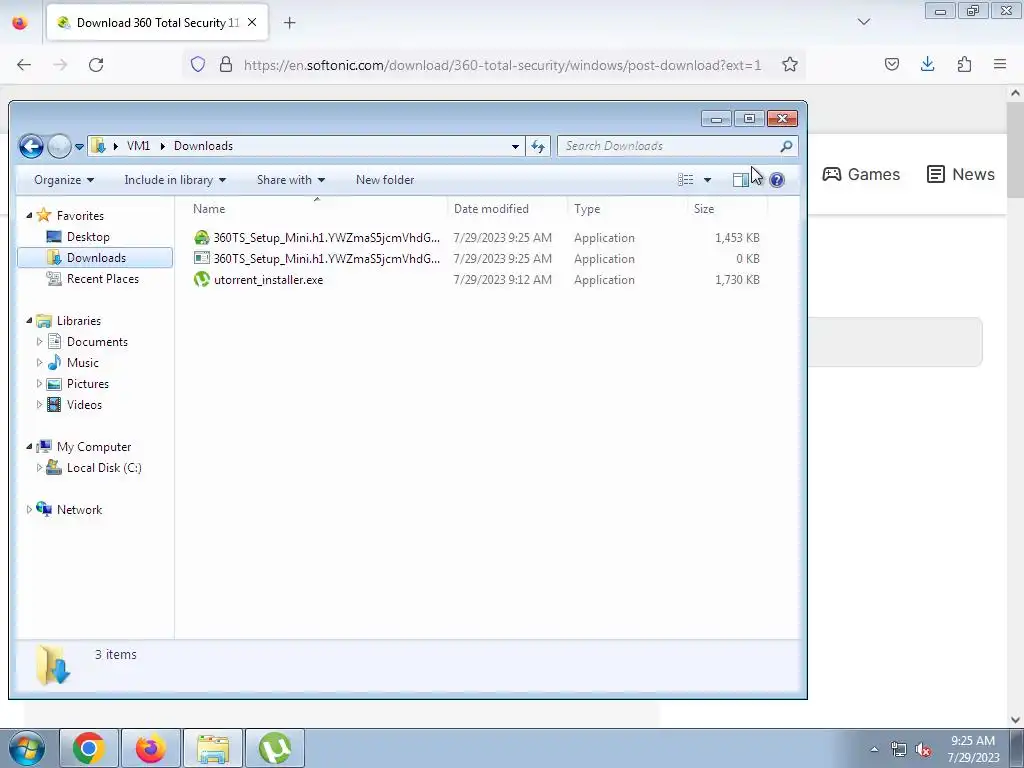Create a New folder

click(385, 180)
